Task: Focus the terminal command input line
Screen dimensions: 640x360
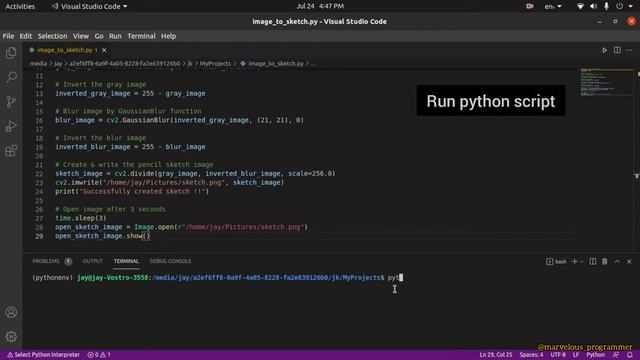Action: [x=217, y=278]
